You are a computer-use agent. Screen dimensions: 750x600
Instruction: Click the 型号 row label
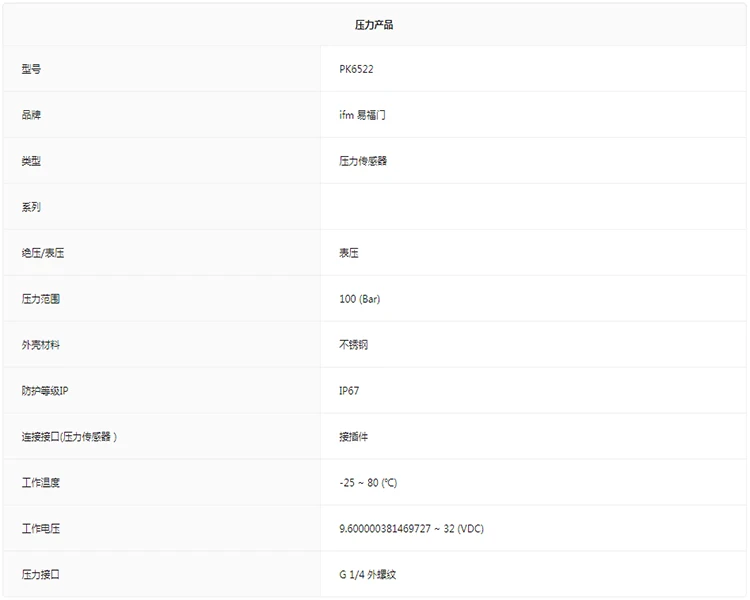[x=31, y=69]
